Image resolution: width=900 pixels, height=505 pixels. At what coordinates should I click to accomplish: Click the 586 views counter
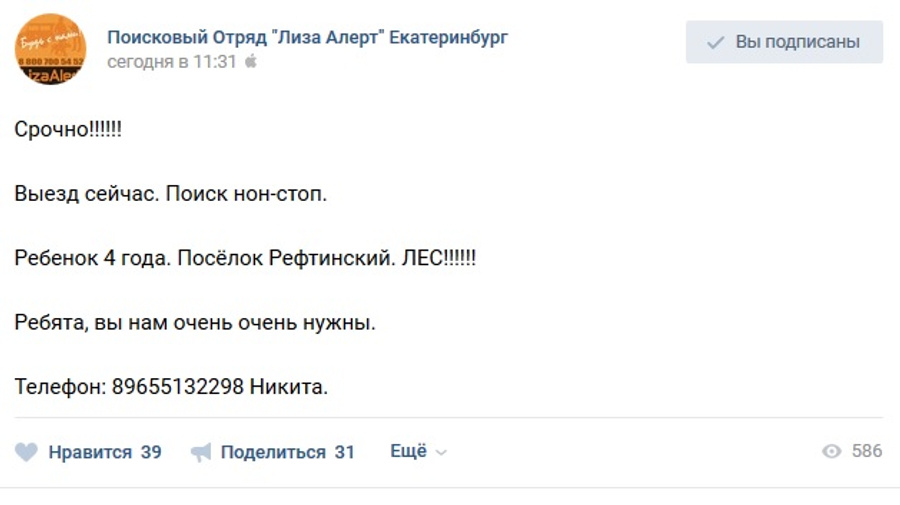pyautogui.click(x=867, y=451)
